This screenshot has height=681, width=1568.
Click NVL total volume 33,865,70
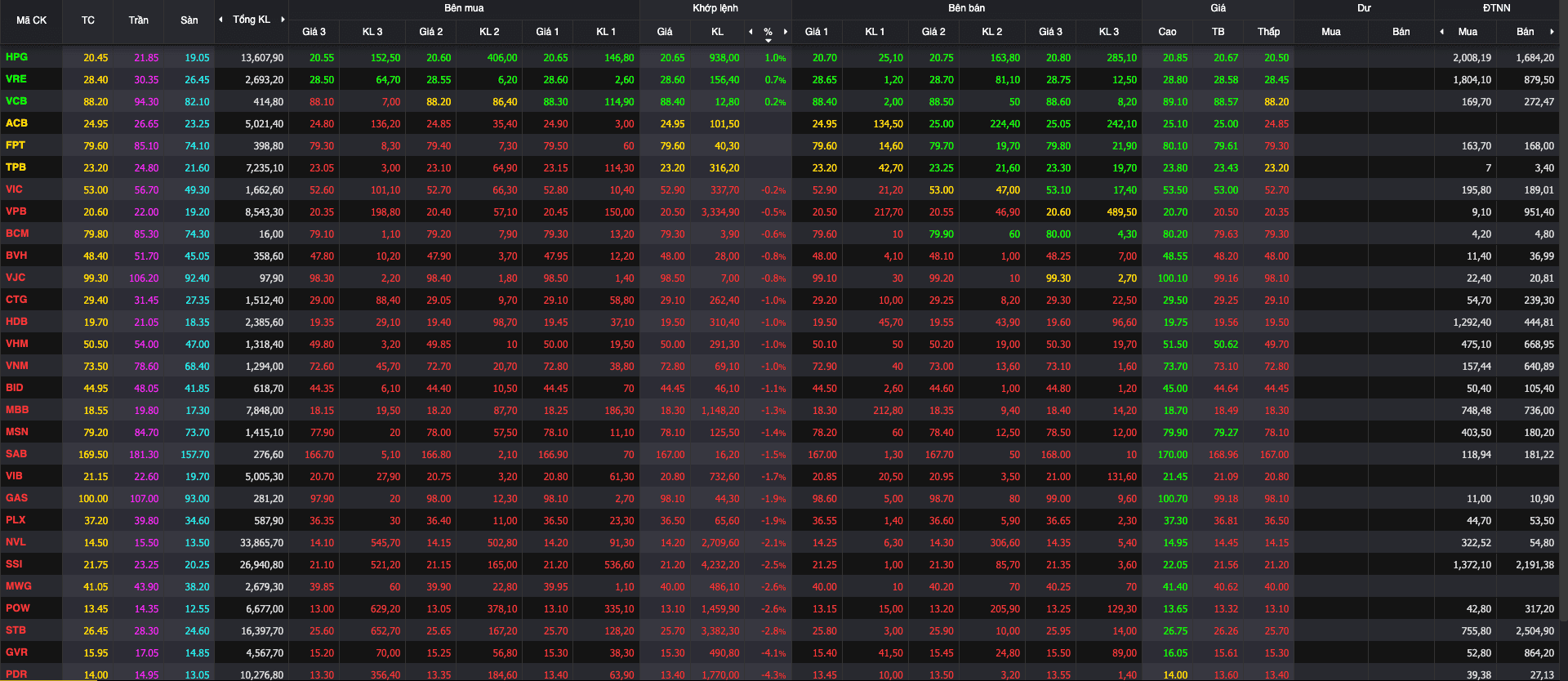pyautogui.click(x=262, y=543)
